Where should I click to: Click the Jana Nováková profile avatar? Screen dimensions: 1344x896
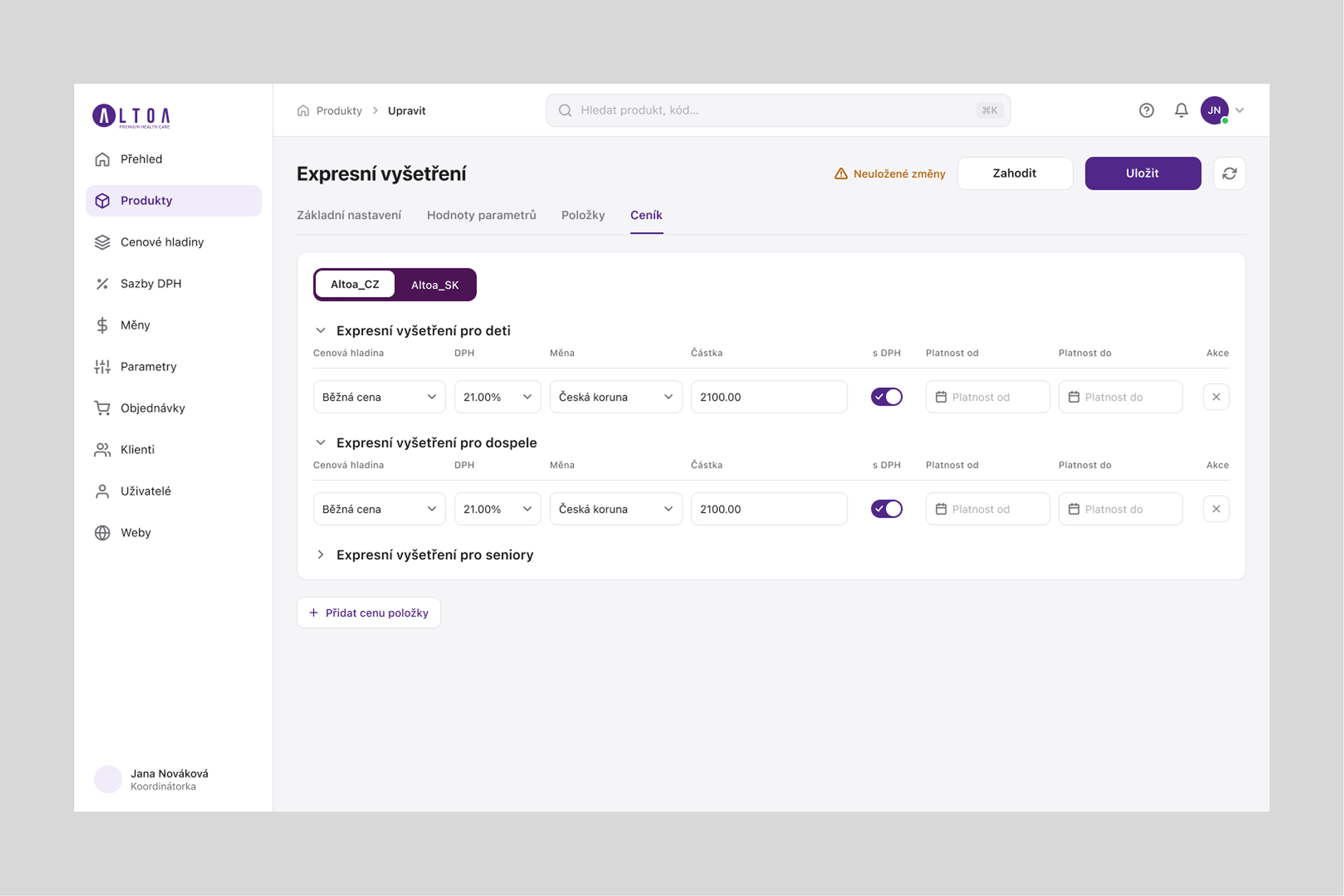click(x=108, y=780)
